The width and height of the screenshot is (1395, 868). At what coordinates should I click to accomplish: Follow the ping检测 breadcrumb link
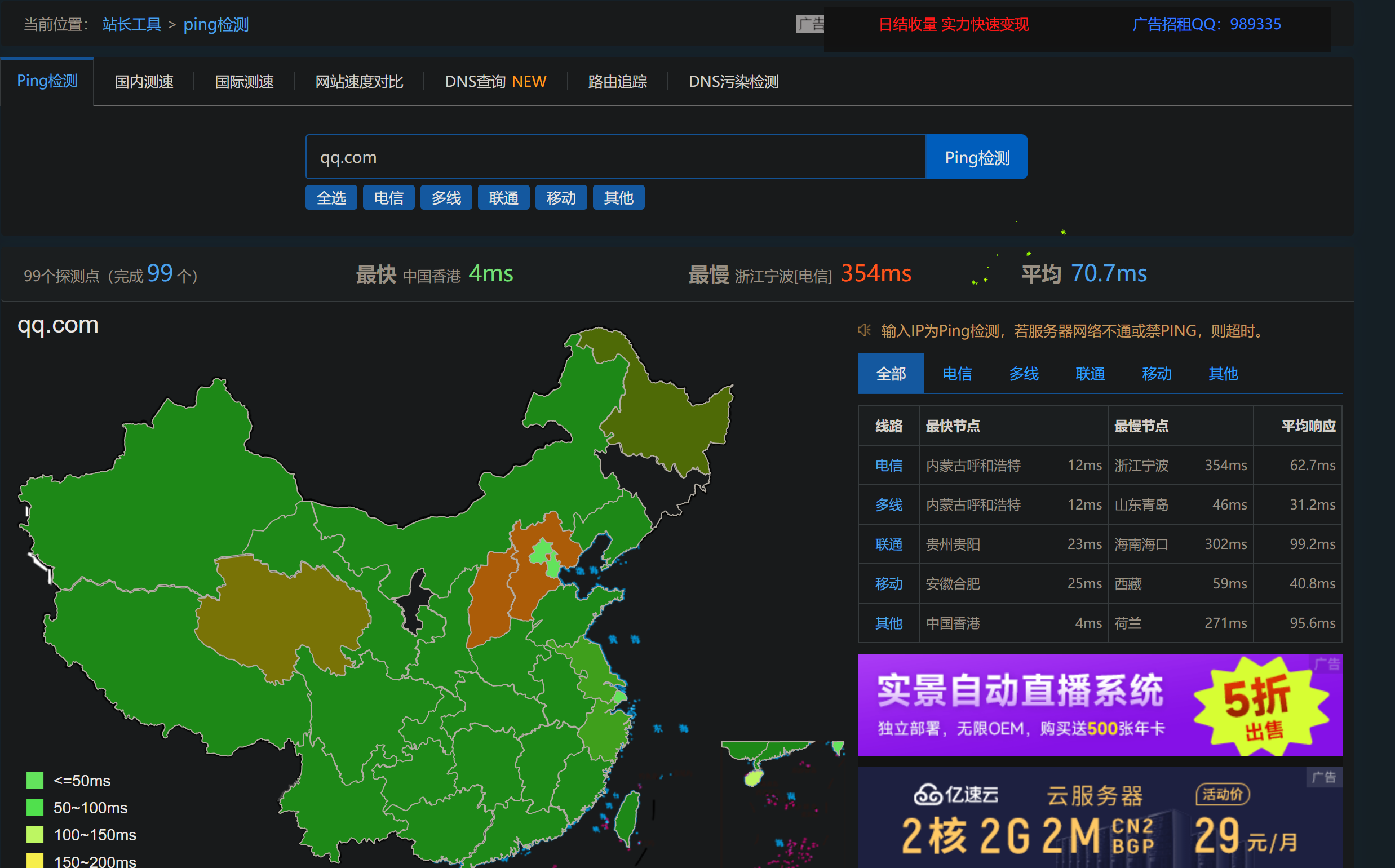pos(216,24)
